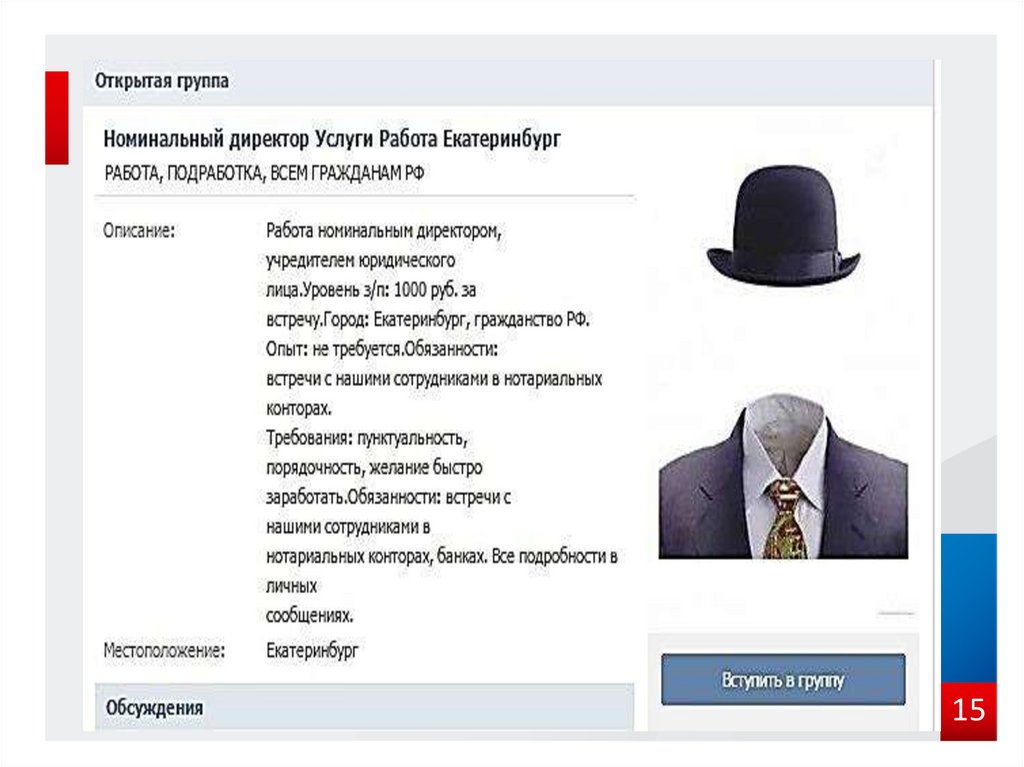Select the "Открытая группа" header bar
The width and height of the screenshot is (1024, 767).
[x=162, y=82]
